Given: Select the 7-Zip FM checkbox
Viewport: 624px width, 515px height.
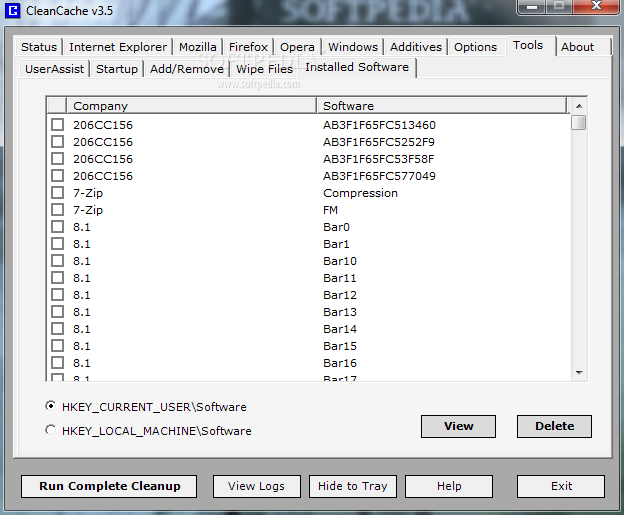Looking at the screenshot, I should (x=57, y=210).
